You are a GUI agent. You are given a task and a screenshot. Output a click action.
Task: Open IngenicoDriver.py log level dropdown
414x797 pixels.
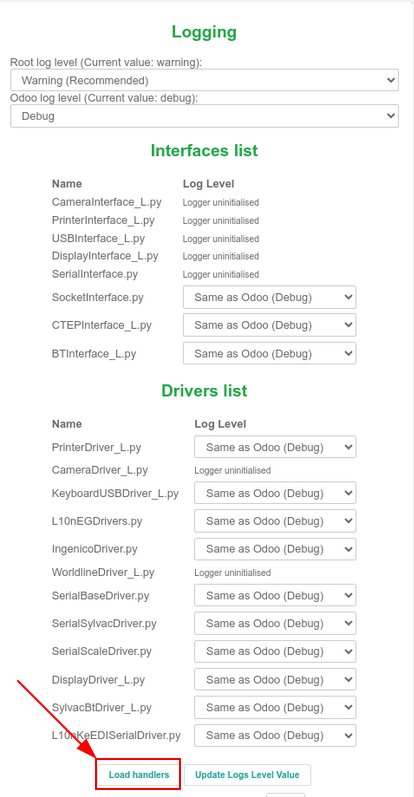tap(275, 549)
